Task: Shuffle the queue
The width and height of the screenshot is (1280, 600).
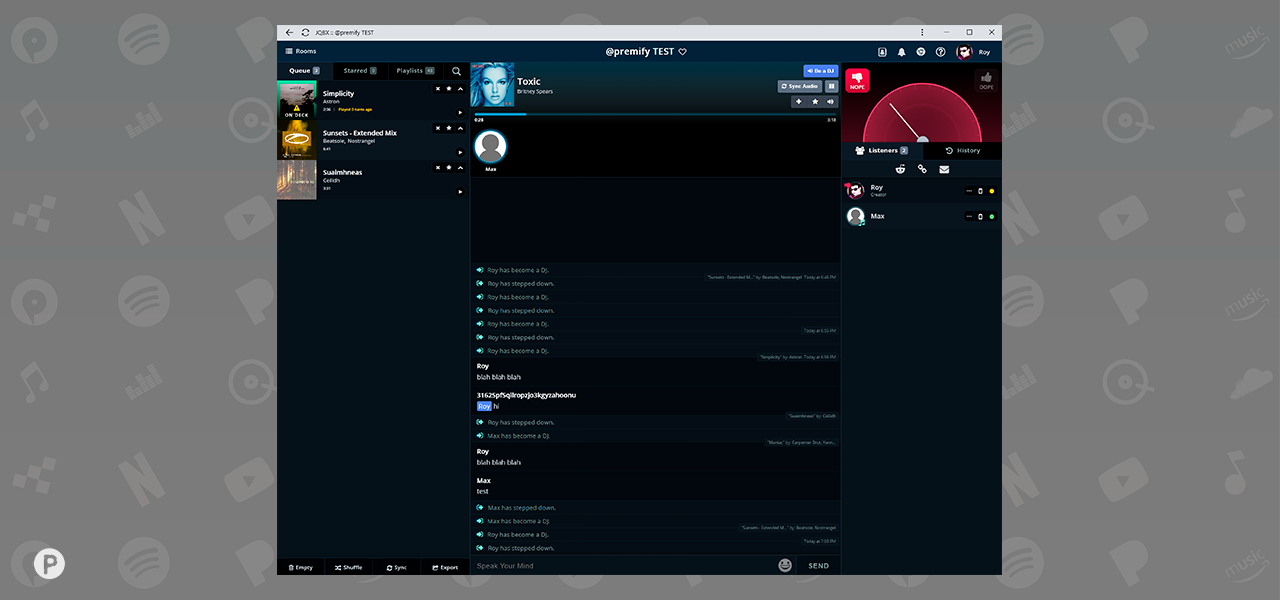Action: pyautogui.click(x=349, y=567)
